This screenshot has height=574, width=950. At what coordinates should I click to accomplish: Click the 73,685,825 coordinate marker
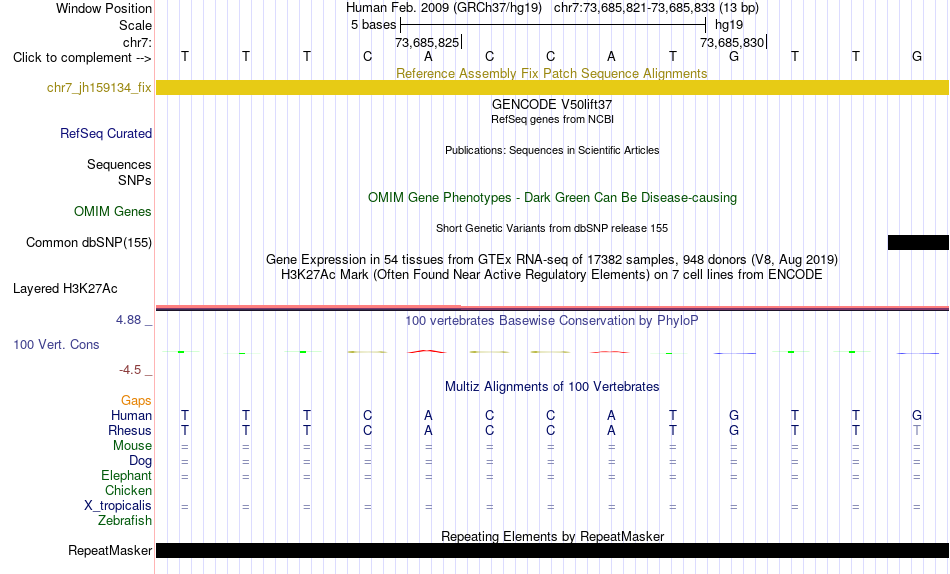[x=427, y=42]
